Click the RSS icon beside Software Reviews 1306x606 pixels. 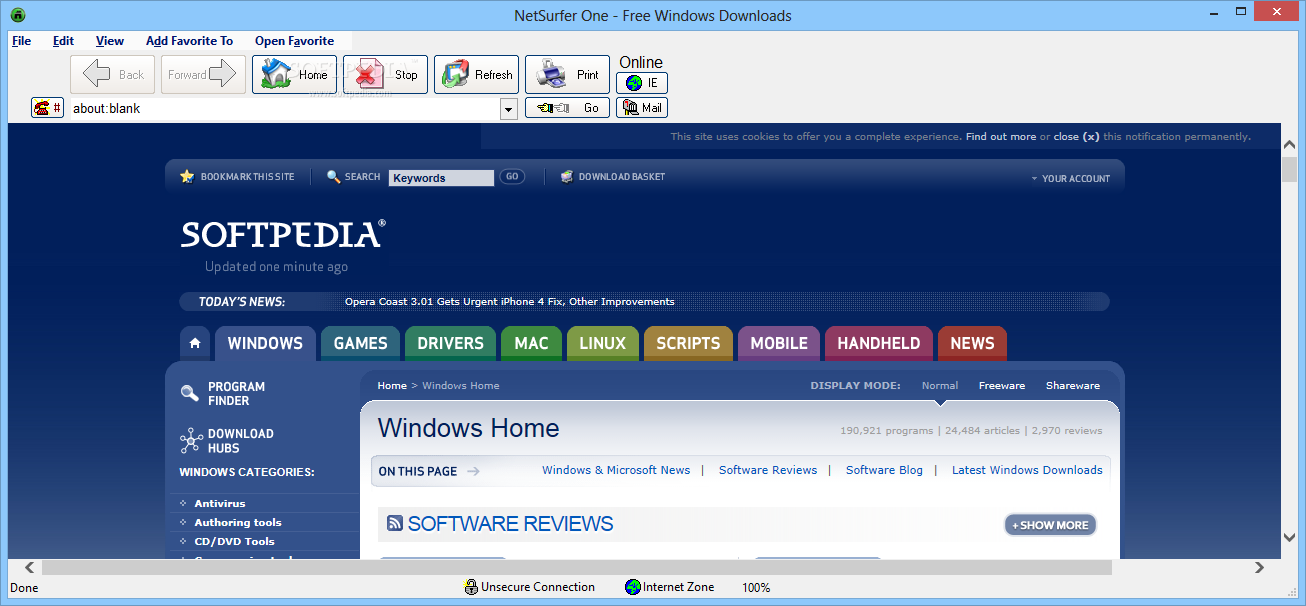395,523
